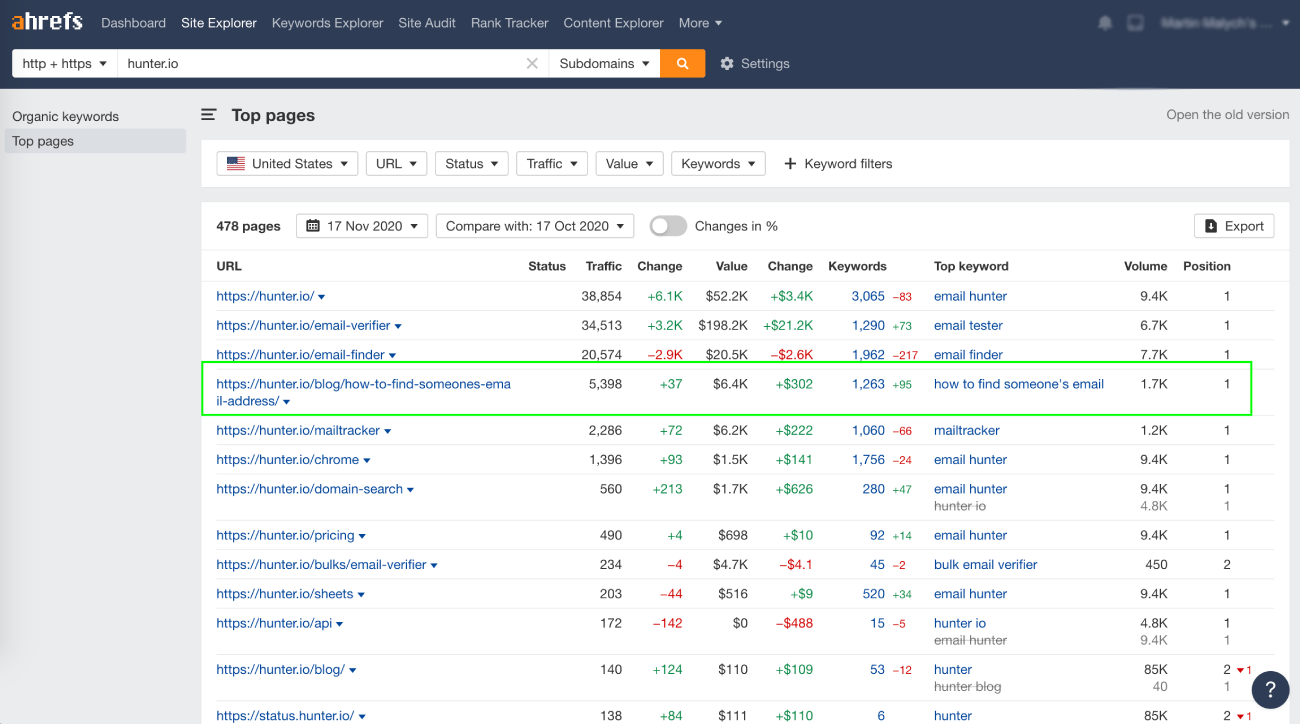Image resolution: width=1300 pixels, height=724 pixels.
Task: Expand the hunter.io/chrome URL arrow
Action: tap(367, 461)
